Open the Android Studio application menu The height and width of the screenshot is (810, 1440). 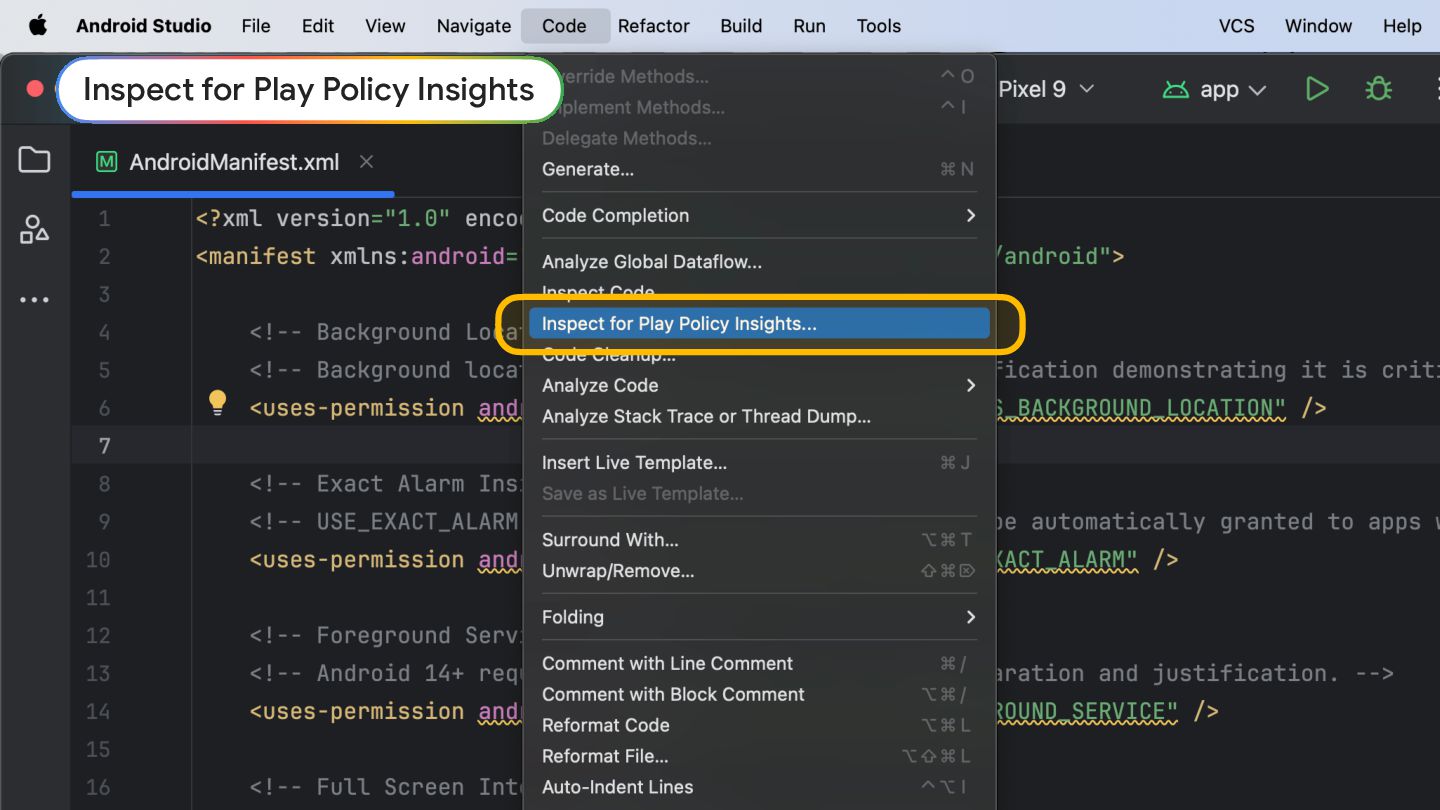144,26
